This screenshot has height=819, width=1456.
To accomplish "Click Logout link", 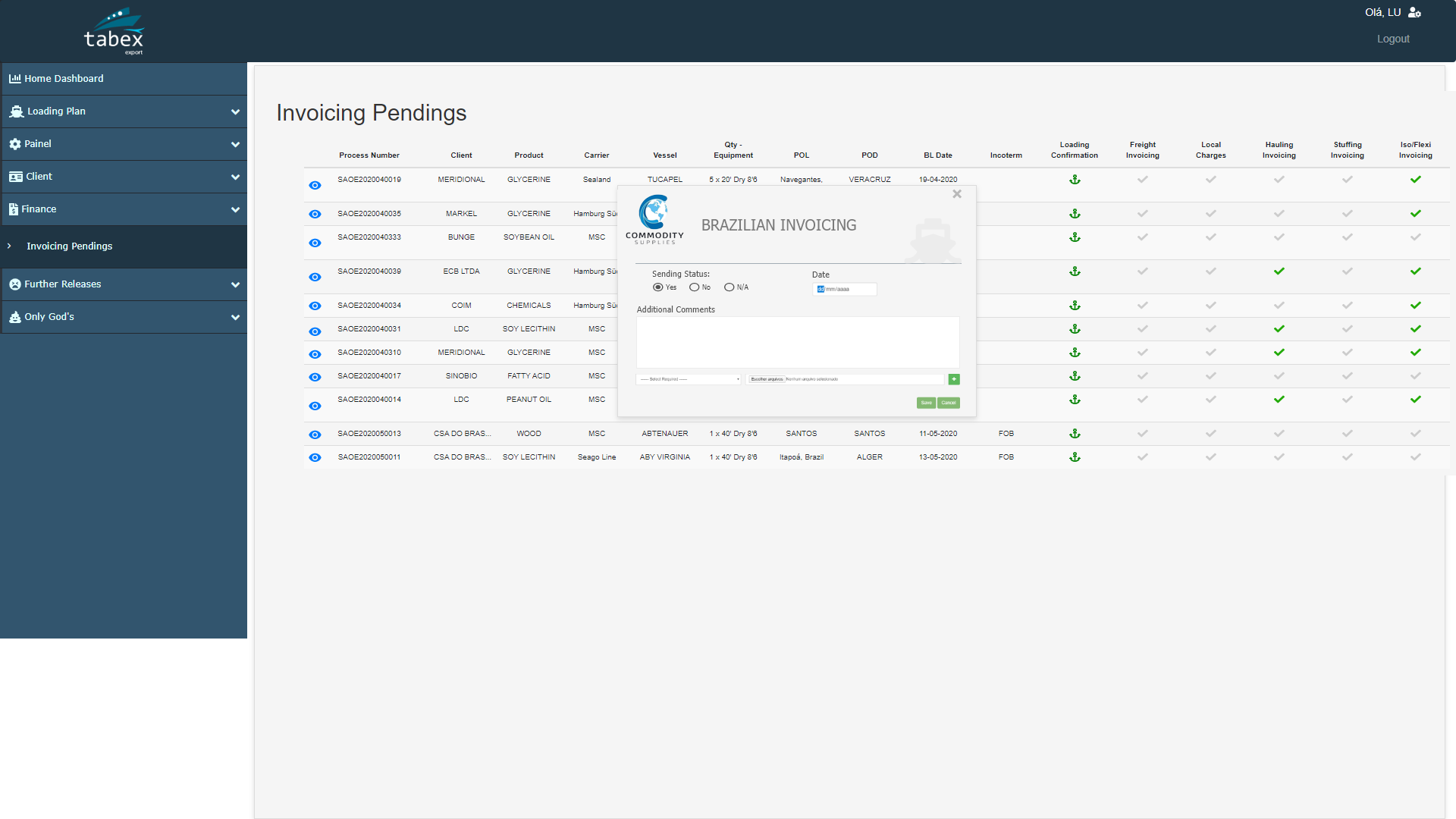I will tap(1392, 39).
